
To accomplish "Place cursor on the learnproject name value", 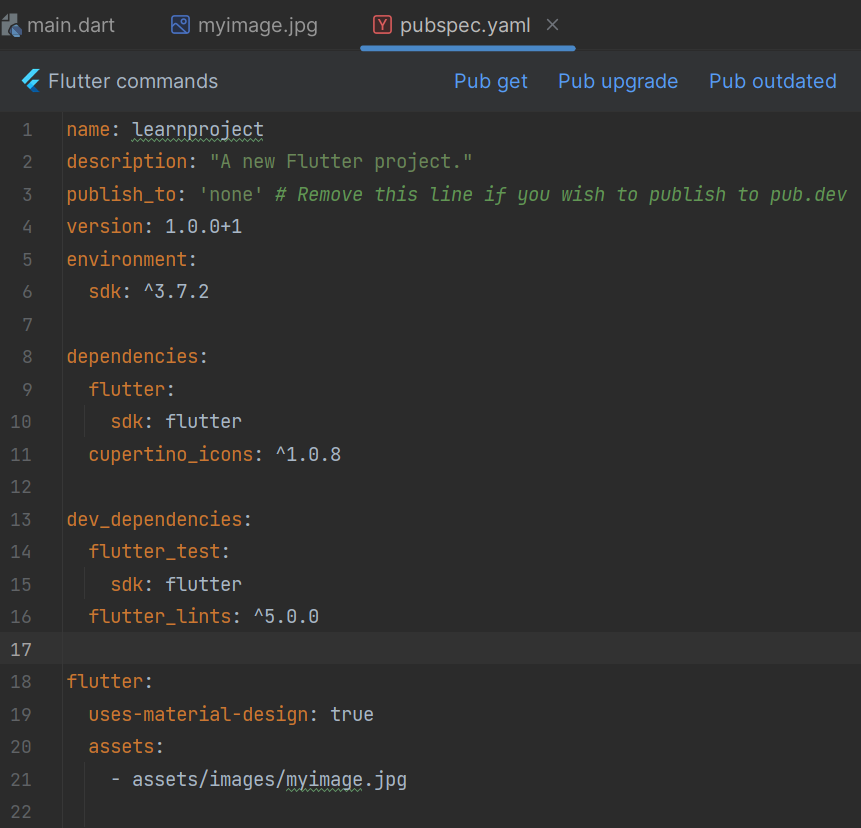I will 198,129.
